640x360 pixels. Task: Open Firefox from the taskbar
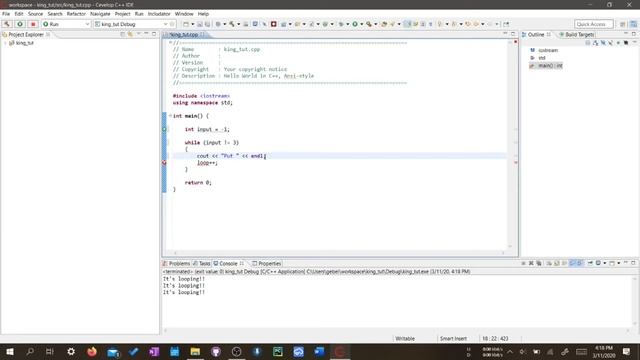point(92,351)
